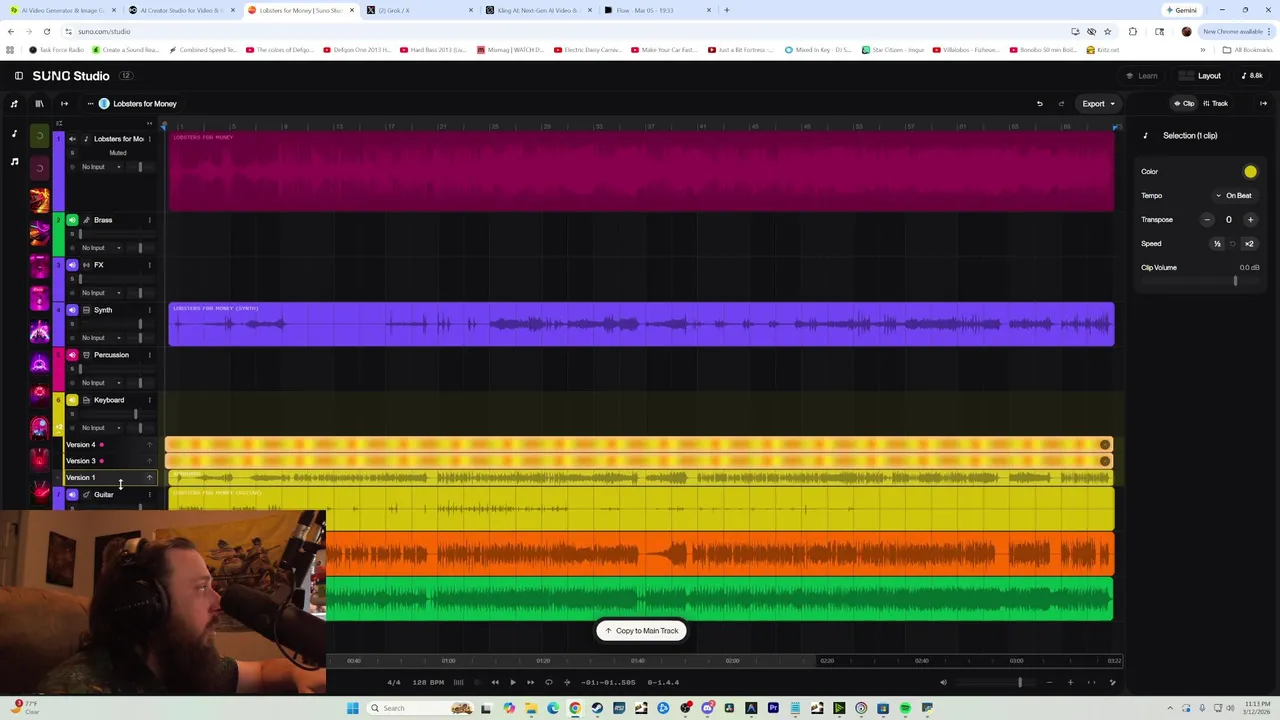Toggle the Suno Studio sidebar panel icon
The width and height of the screenshot is (1280, 720).
click(x=18, y=76)
